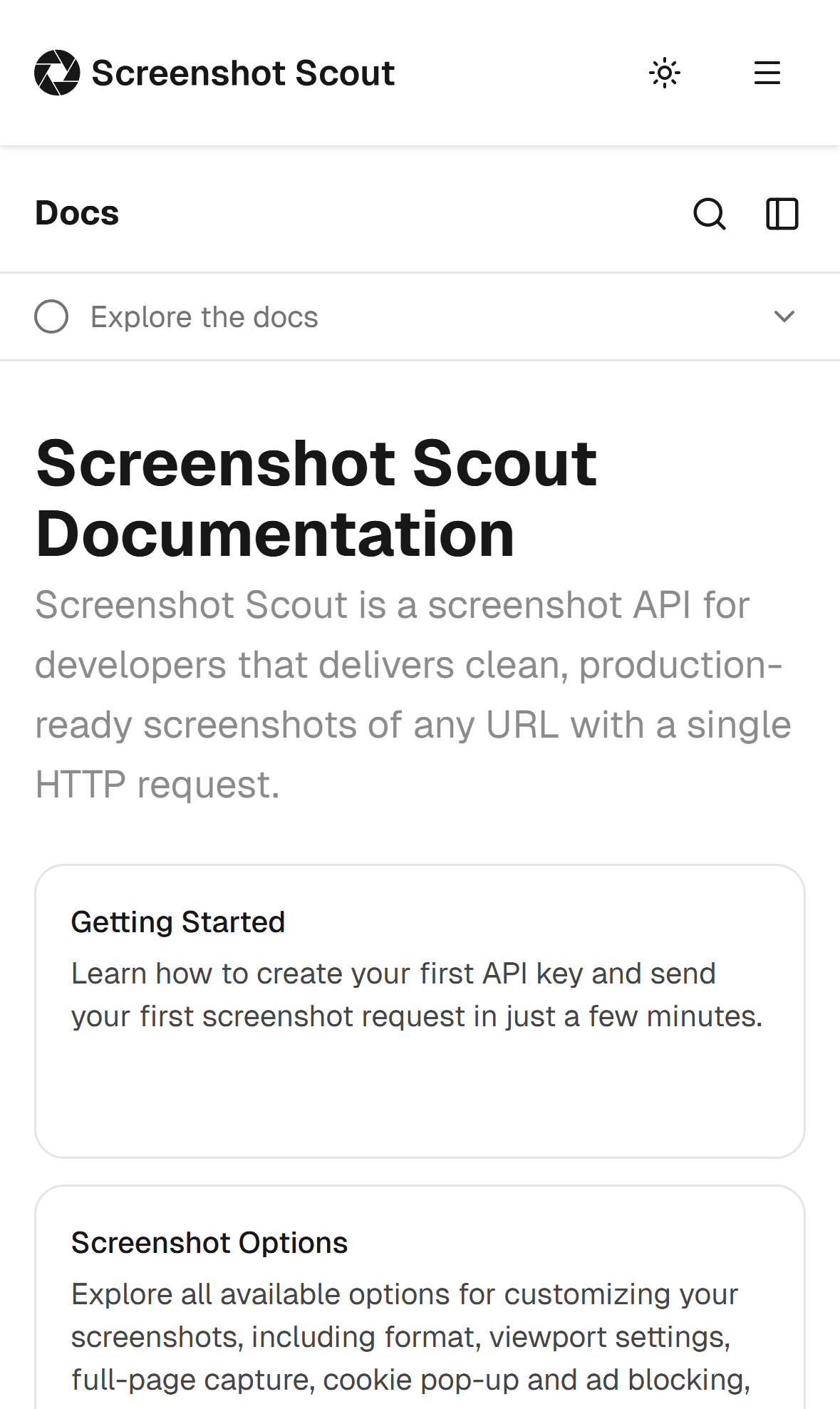
Task: Select the "Docs" section label
Action: (77, 213)
